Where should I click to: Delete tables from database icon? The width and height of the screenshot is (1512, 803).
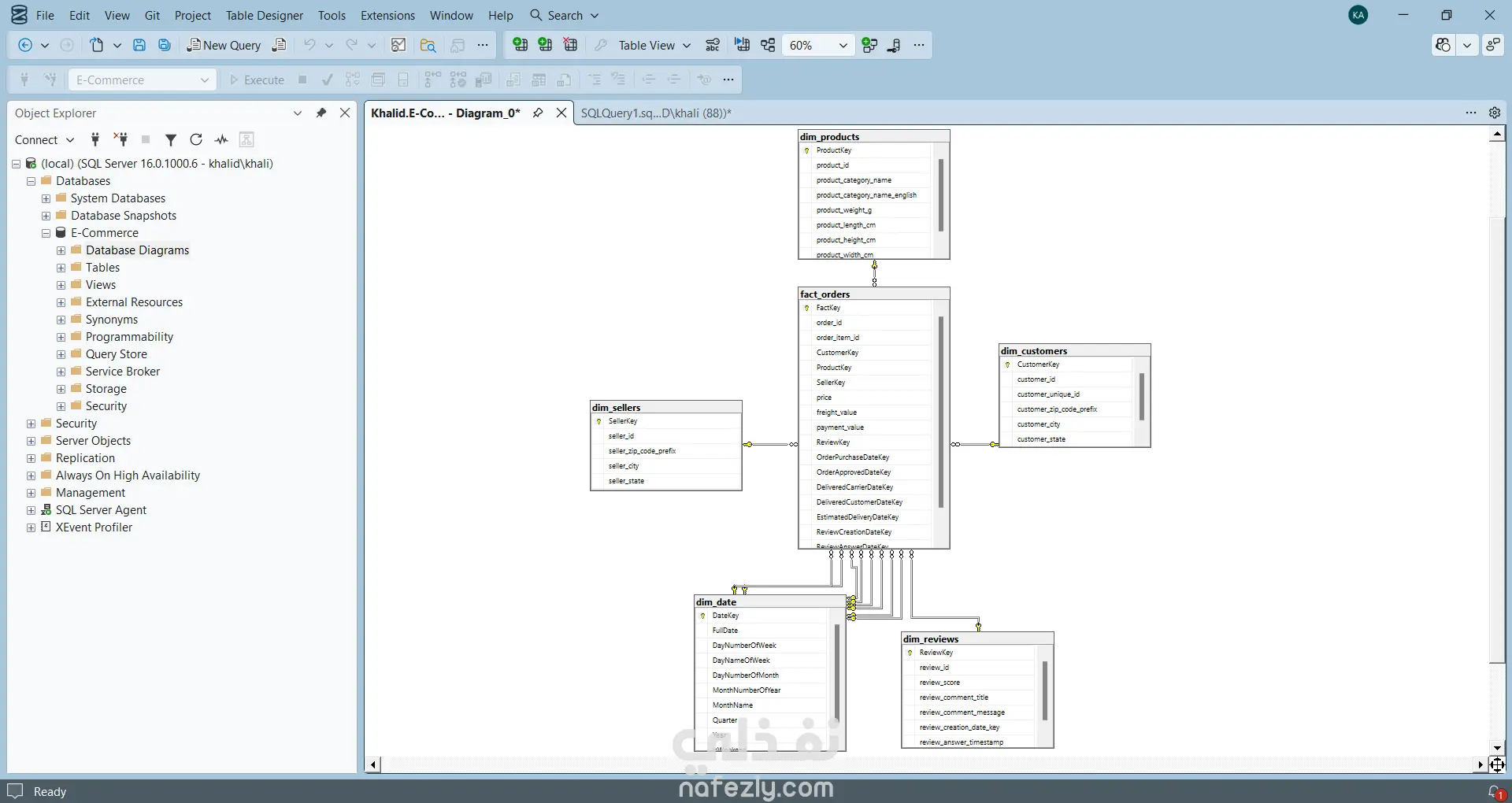click(x=570, y=46)
